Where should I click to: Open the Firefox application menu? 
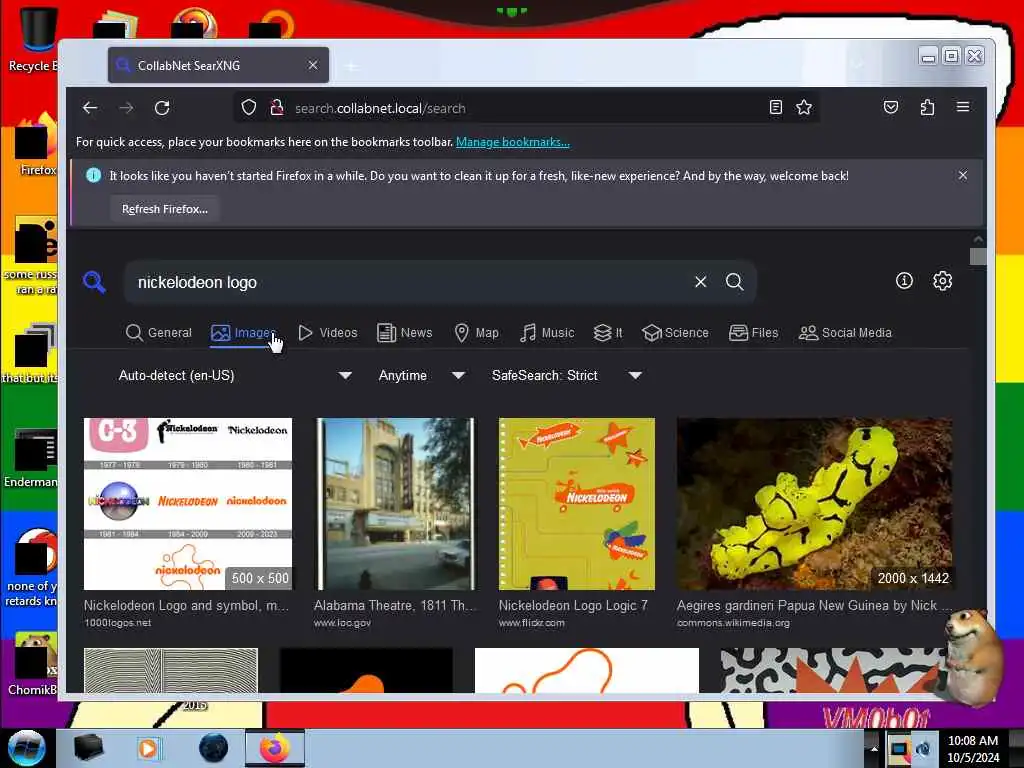point(963,107)
